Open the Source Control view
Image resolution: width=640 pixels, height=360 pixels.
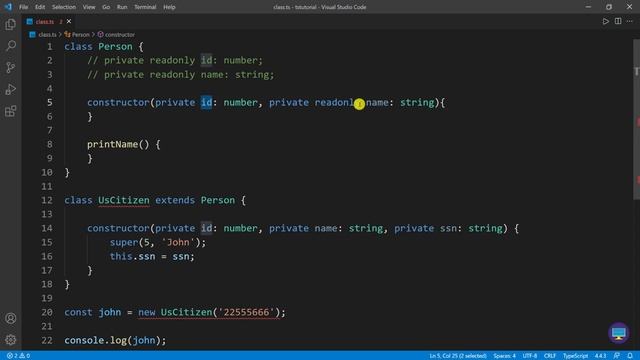click(11, 67)
